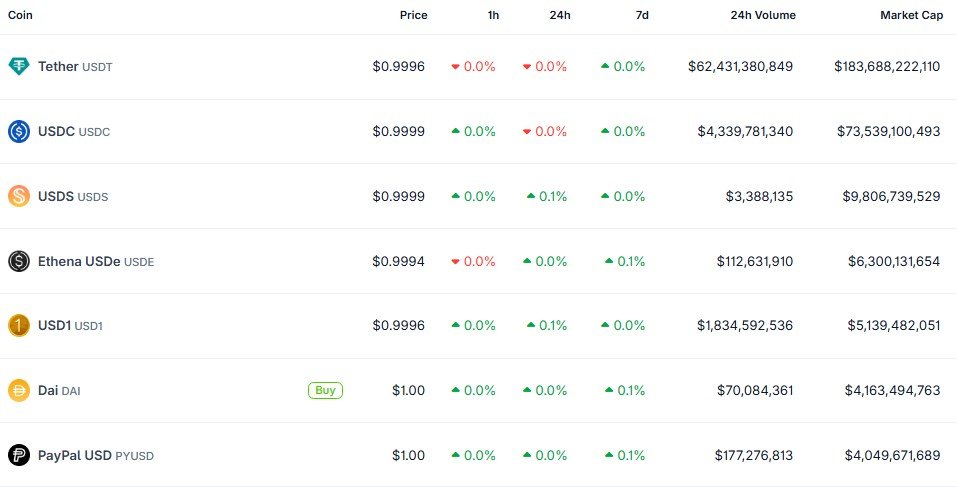Open the Tether coin page link
Screen dimensions: 957x487
point(59,67)
